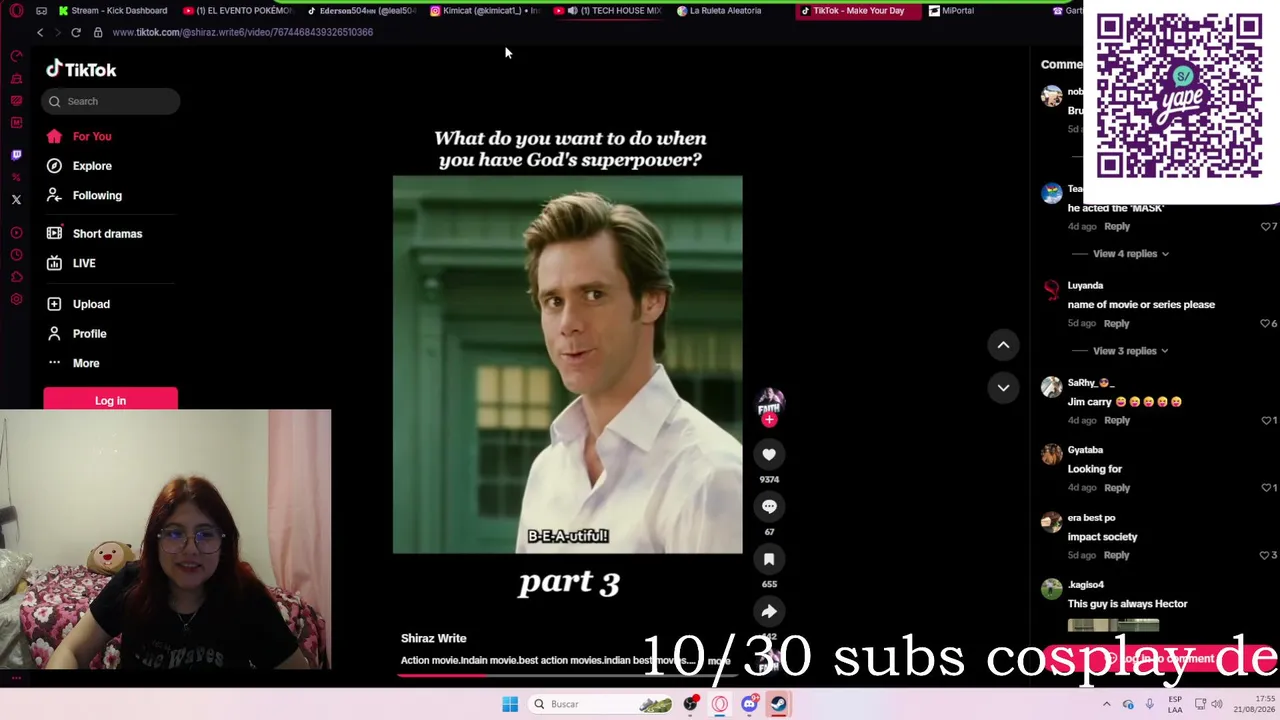Image resolution: width=1280 pixels, height=720 pixels.
Task: Pause the playing Jim Carrey video
Action: [568, 365]
